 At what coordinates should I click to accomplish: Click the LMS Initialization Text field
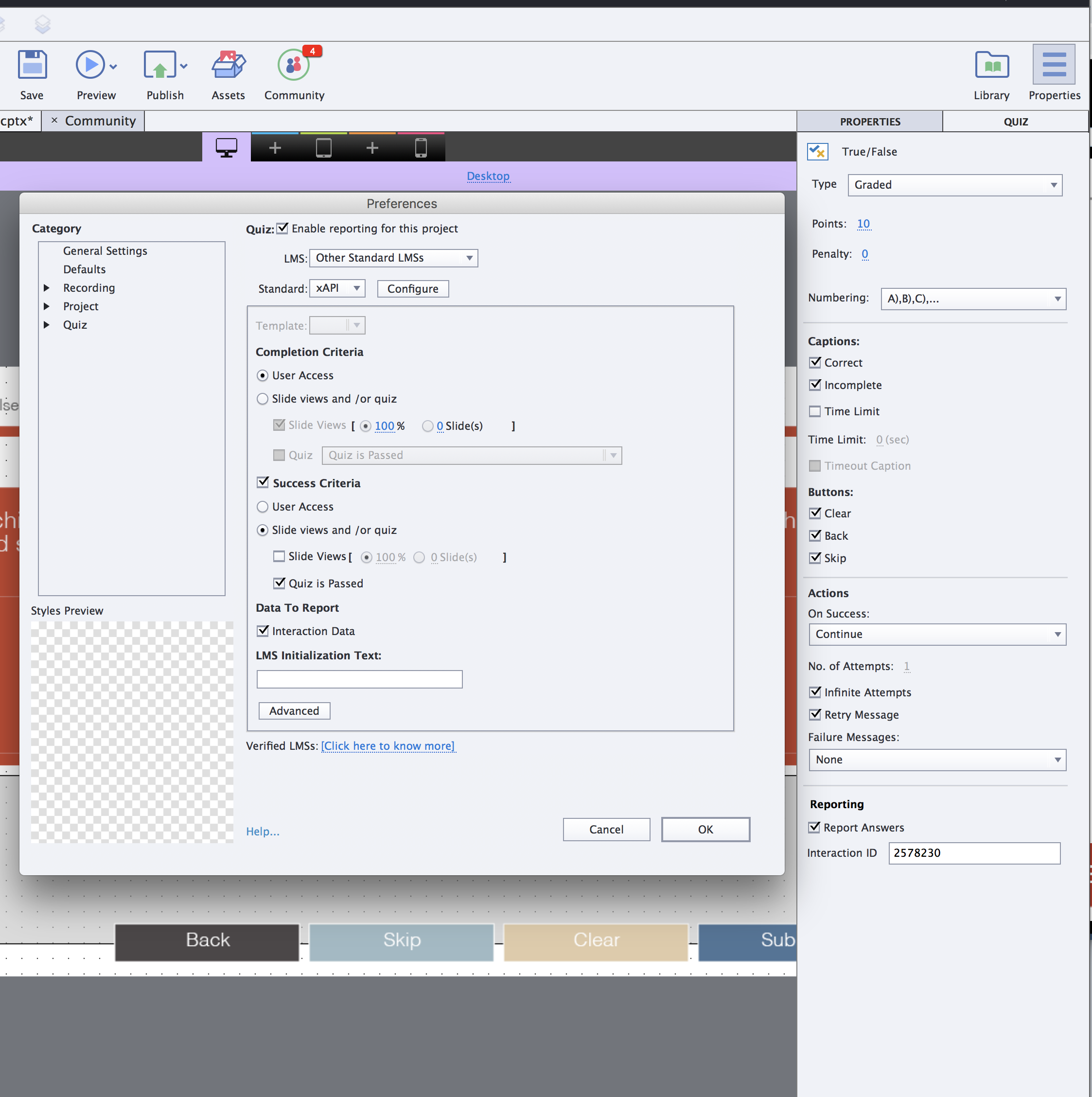(x=359, y=679)
